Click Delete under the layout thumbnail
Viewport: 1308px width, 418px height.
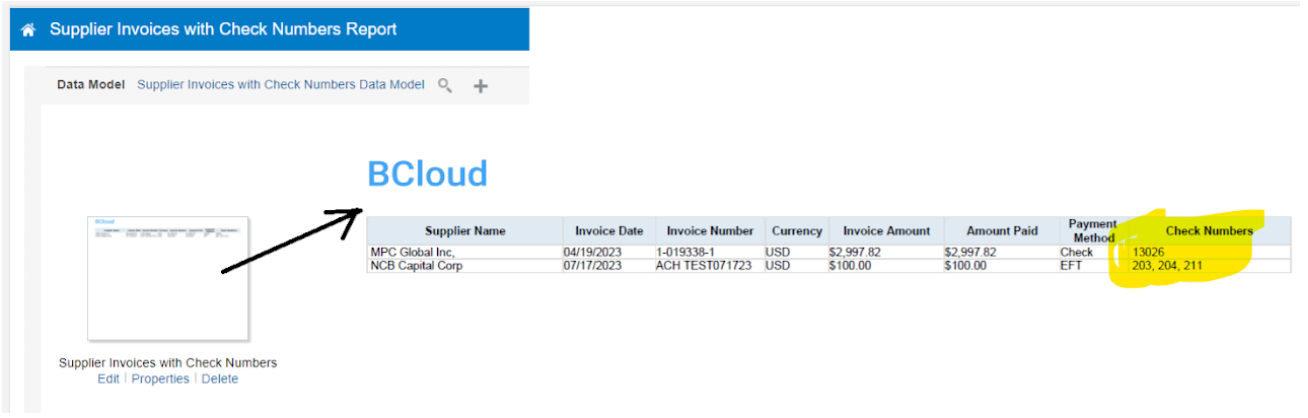[220, 379]
